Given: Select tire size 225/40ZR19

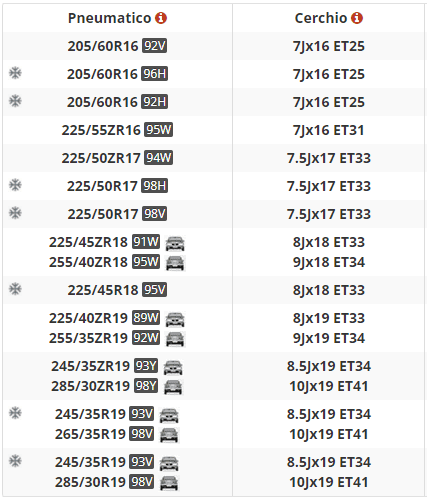Looking at the screenshot, I should 88,318.
